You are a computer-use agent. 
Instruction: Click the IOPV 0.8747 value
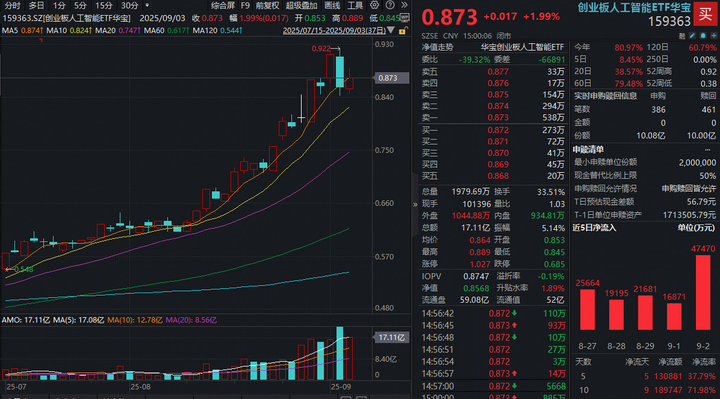click(x=476, y=276)
